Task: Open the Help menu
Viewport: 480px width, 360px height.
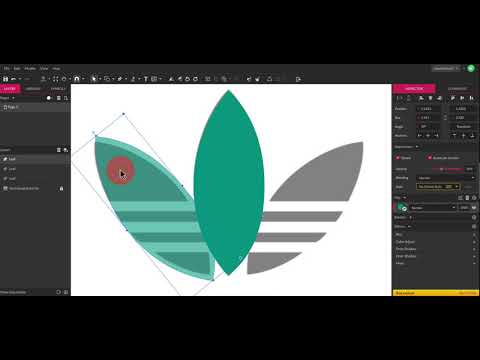Action: click(56, 68)
